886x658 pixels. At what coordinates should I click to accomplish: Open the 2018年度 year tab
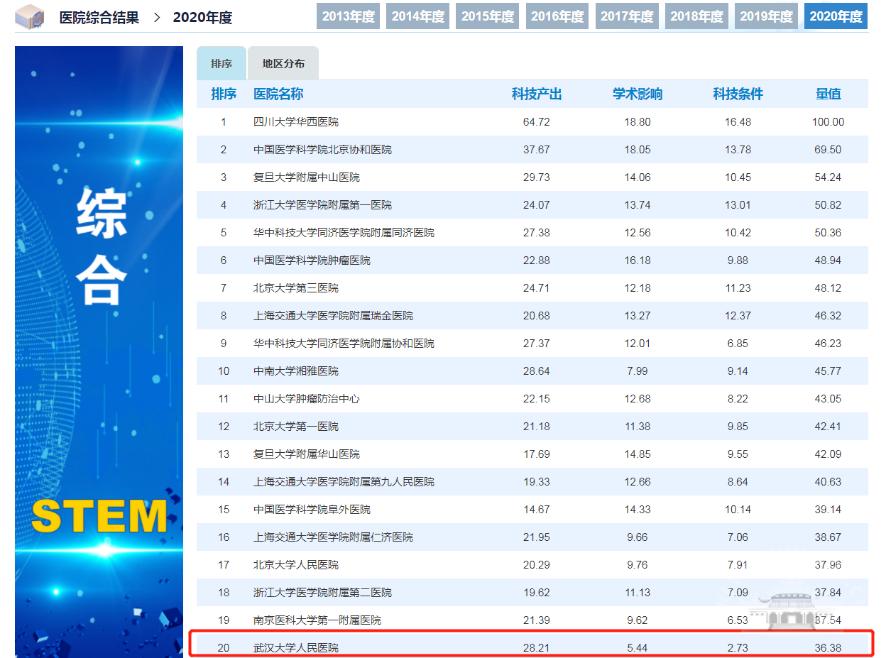tap(697, 17)
